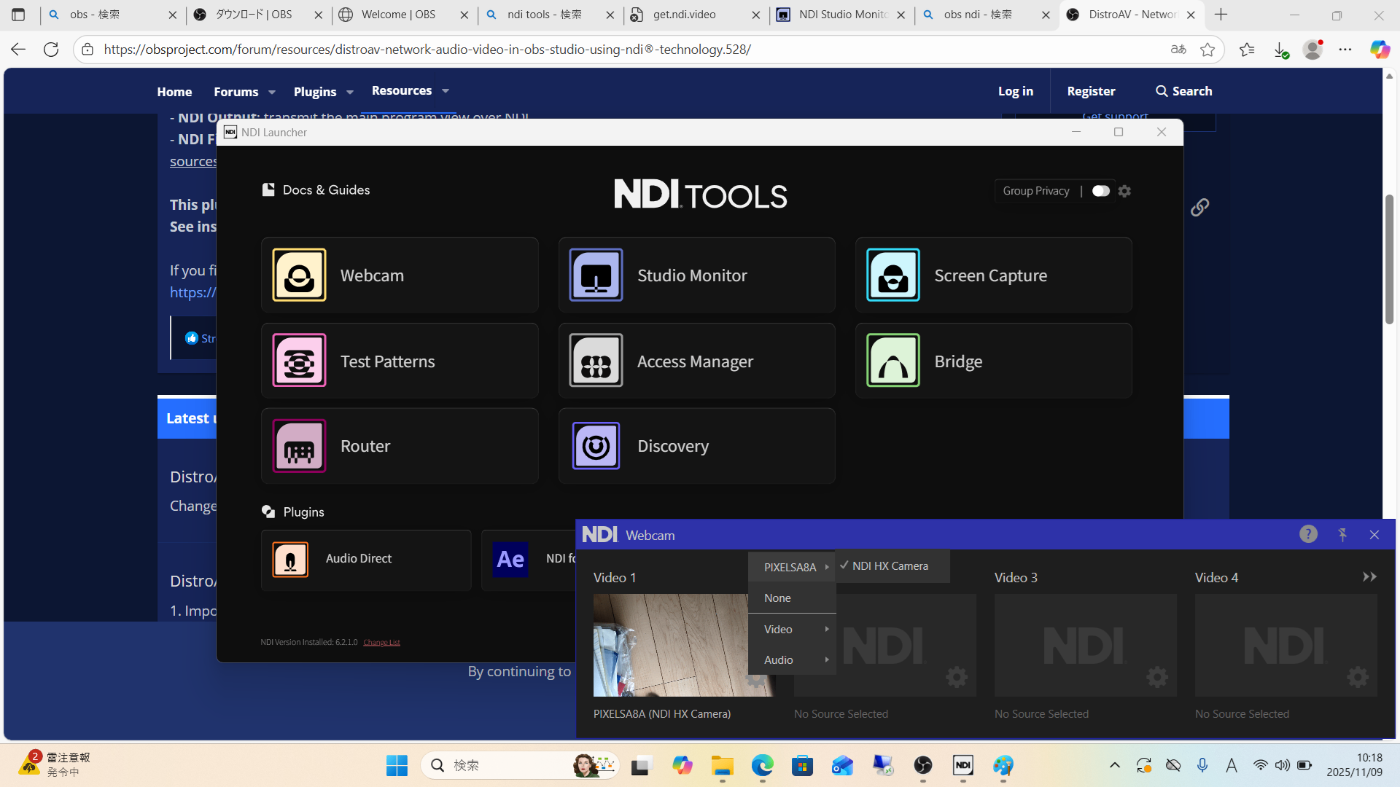
Task: Open NDI Webcam help icon
Action: click(1308, 534)
